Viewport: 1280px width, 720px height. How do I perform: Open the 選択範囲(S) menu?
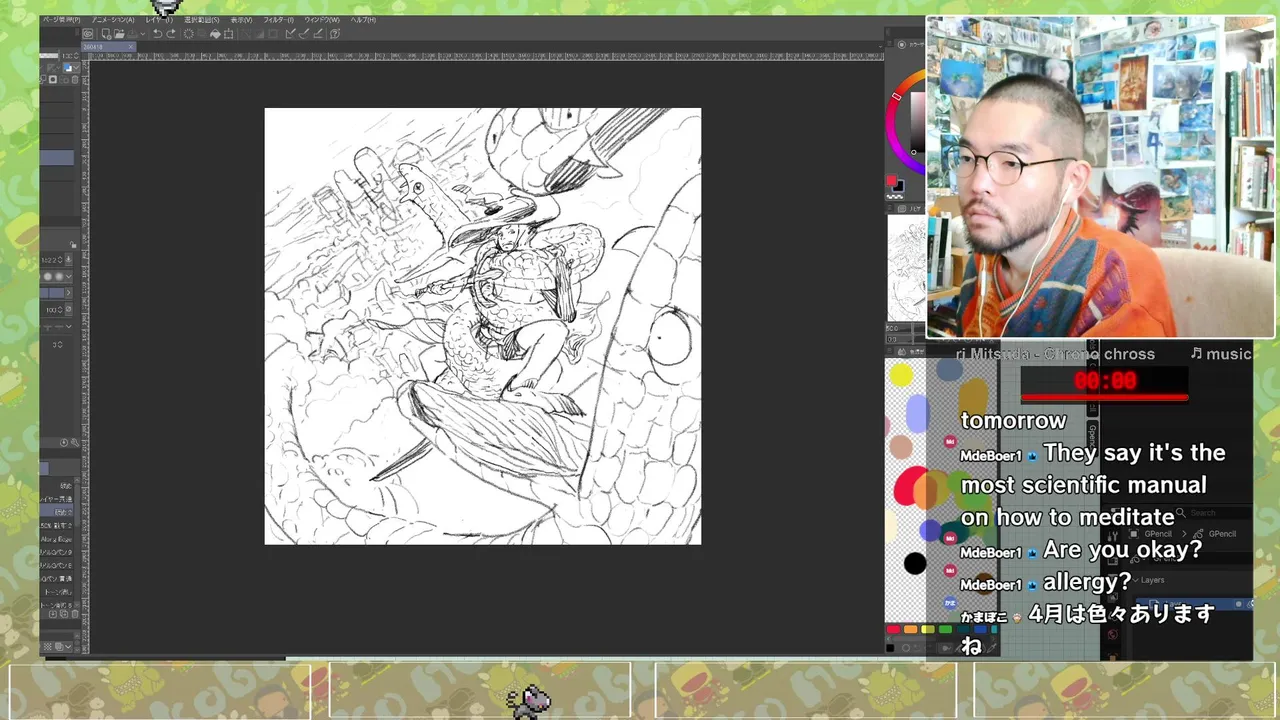[202, 20]
